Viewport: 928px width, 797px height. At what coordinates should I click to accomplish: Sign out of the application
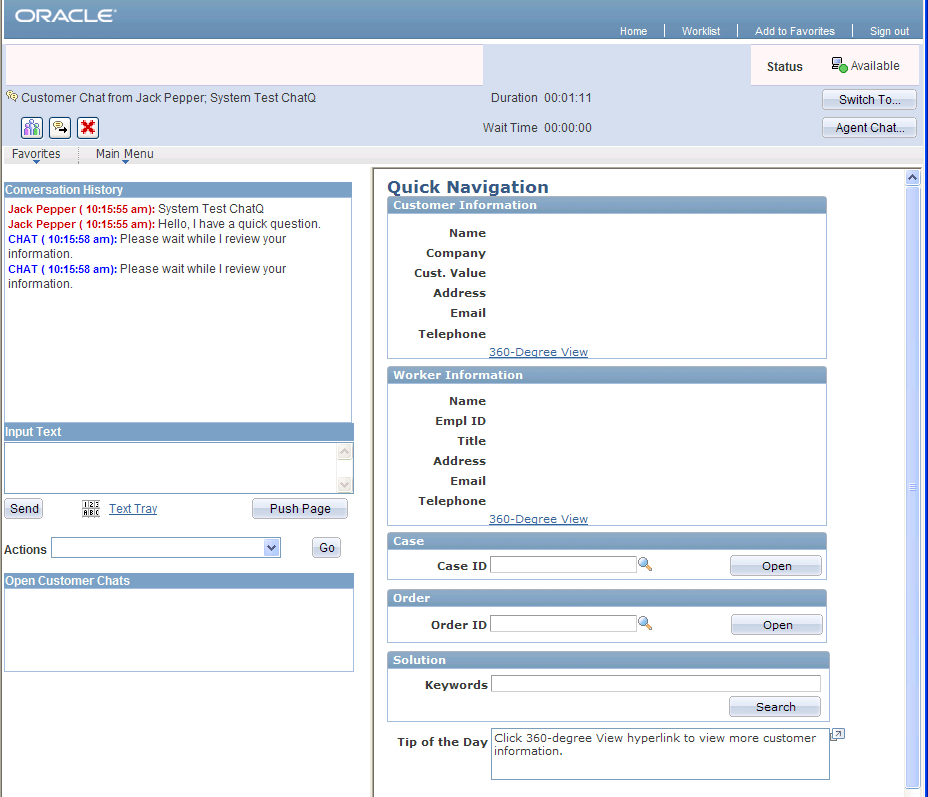889,31
